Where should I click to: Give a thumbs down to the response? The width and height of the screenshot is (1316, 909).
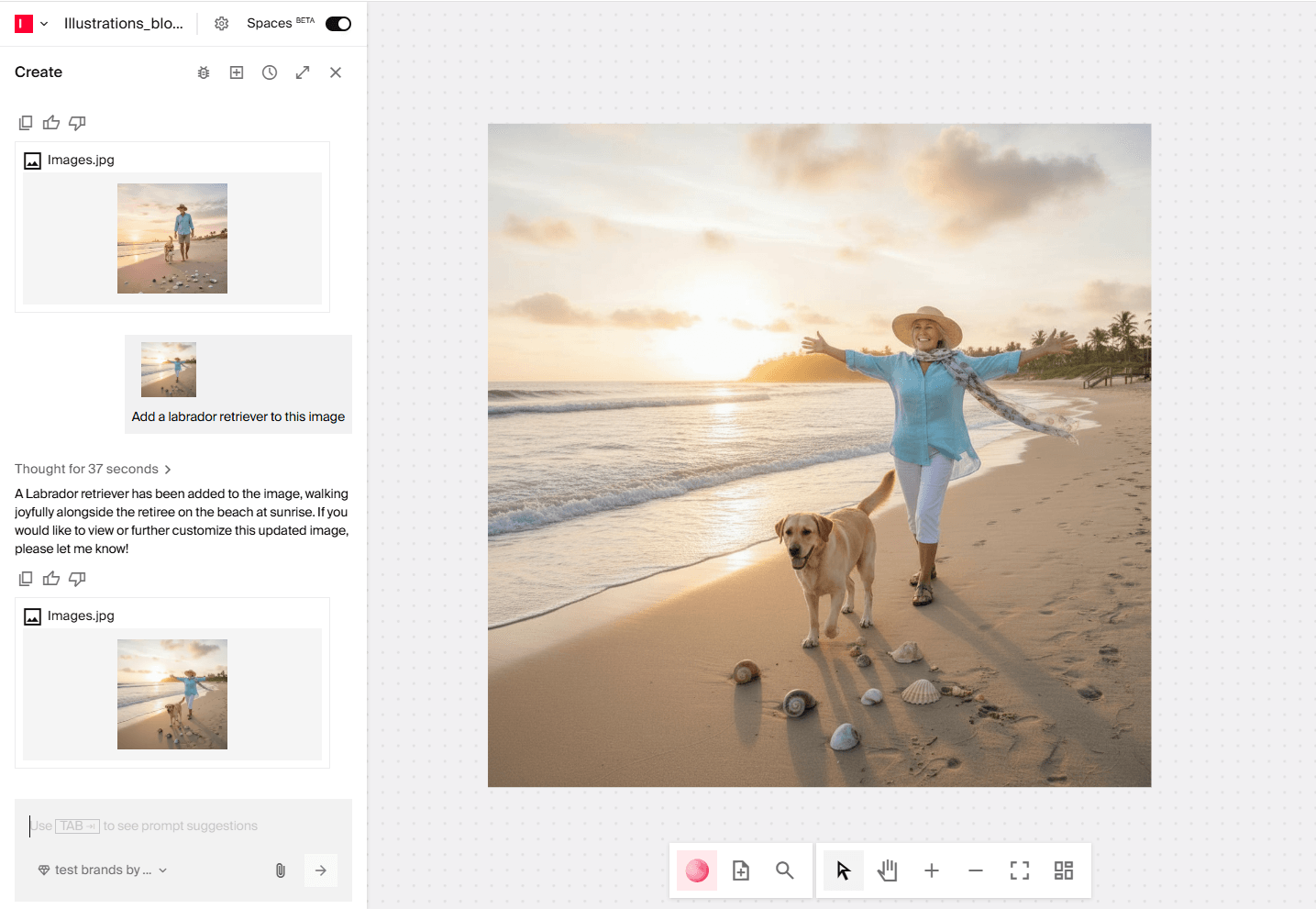coord(77,578)
